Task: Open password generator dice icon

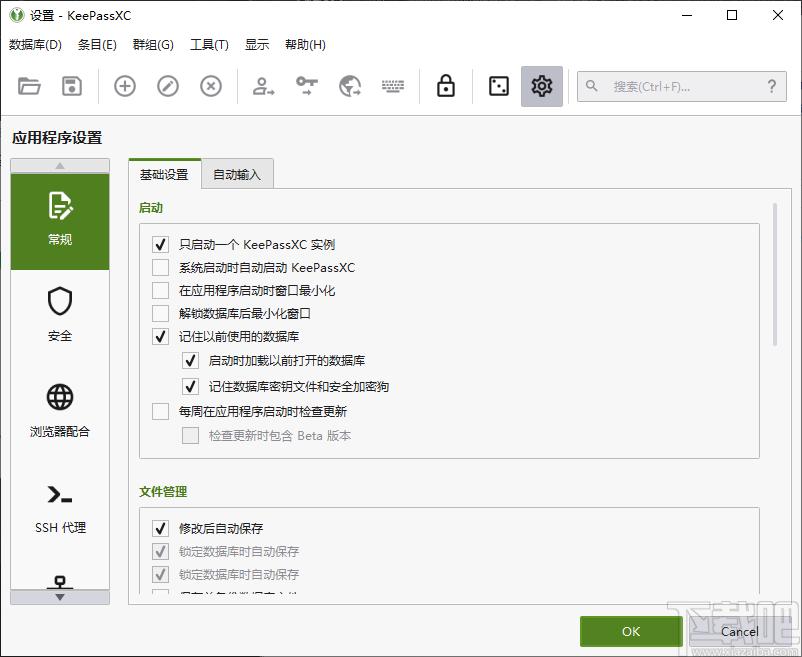Action: pos(499,86)
